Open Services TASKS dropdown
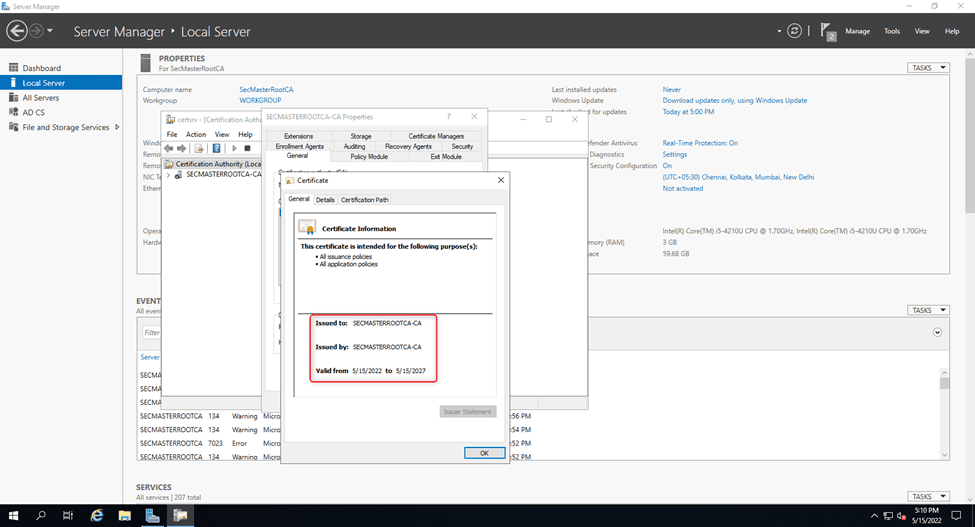Image resolution: width=975 pixels, height=527 pixels. pyautogui.click(x=928, y=497)
